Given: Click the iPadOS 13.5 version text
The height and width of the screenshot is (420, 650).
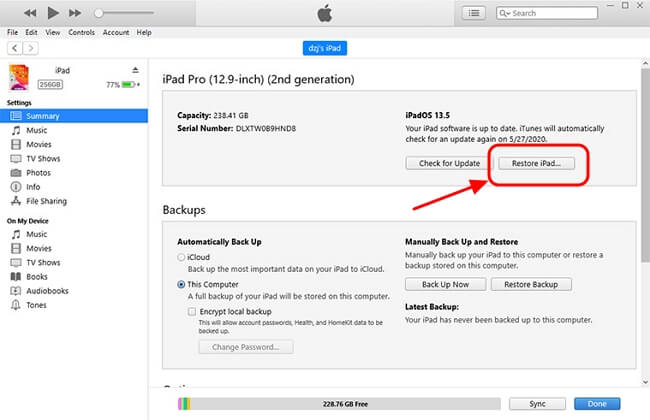Looking at the screenshot, I should point(427,115).
